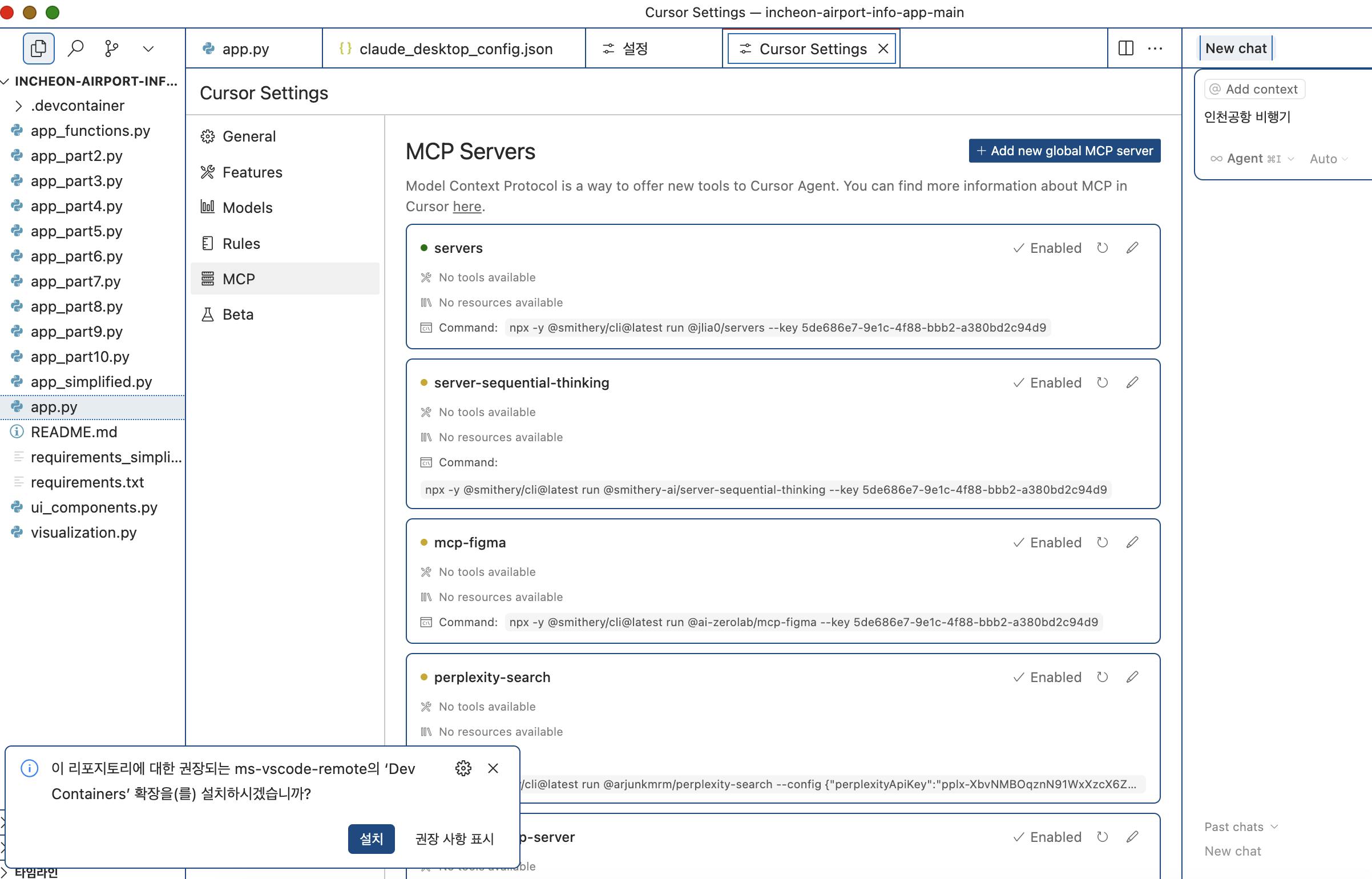Click the split editor layout icon

coord(1125,49)
